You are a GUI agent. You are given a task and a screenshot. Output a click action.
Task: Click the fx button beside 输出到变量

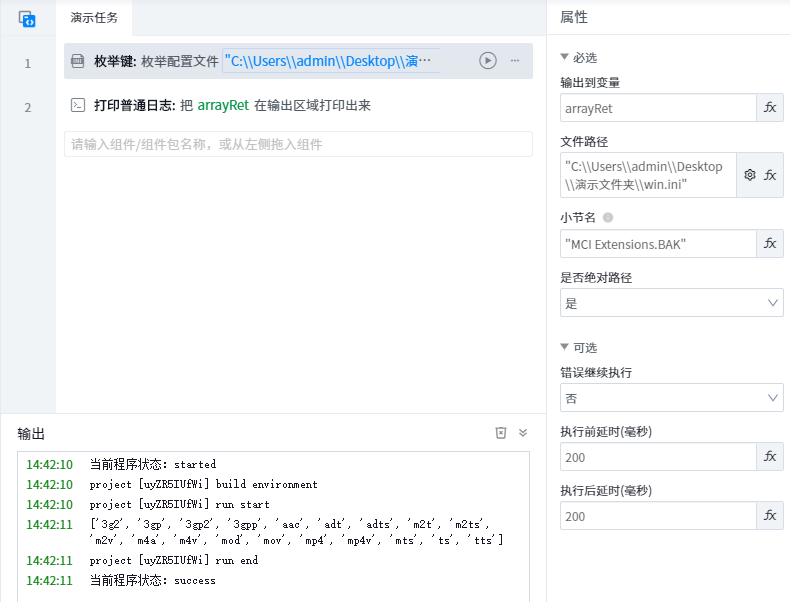tap(770, 108)
